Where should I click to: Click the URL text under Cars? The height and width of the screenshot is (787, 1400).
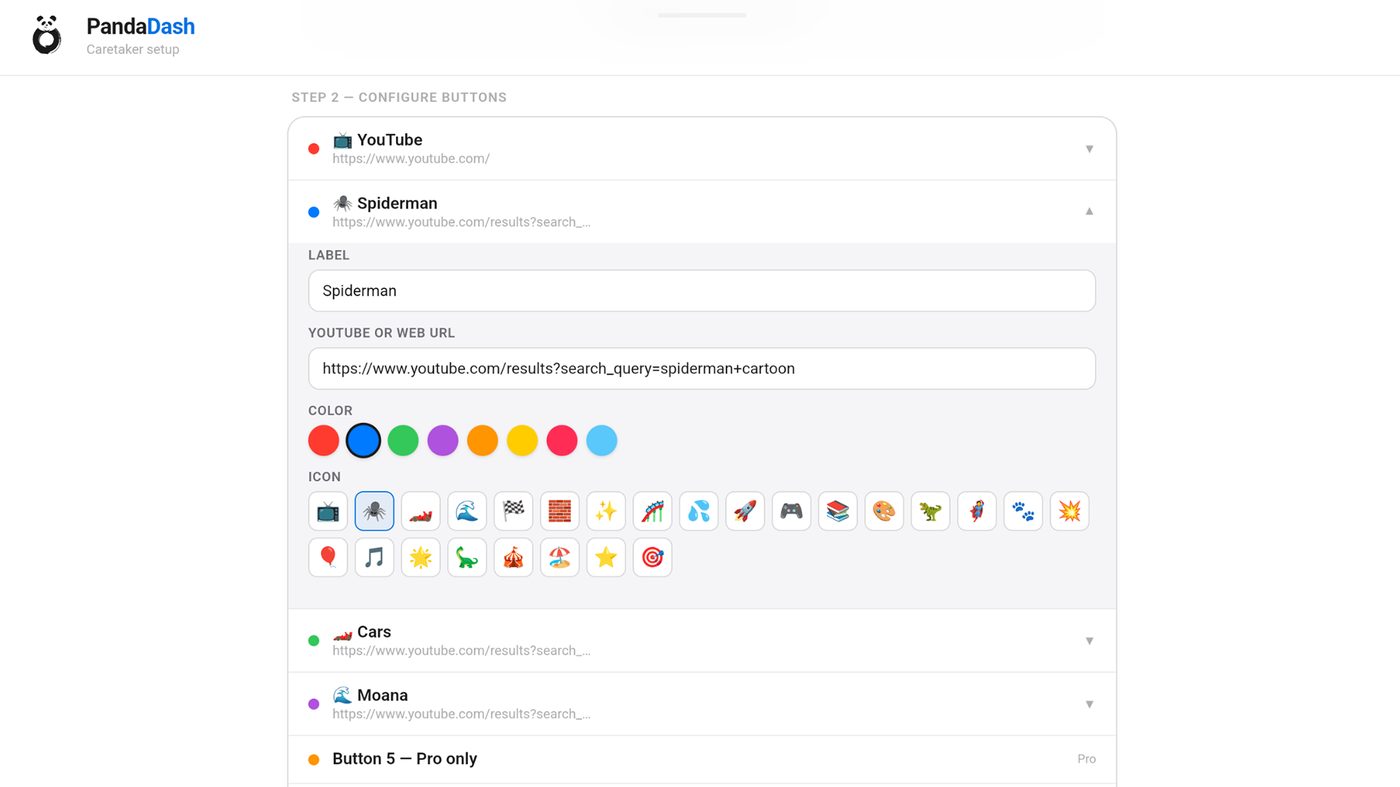click(461, 650)
